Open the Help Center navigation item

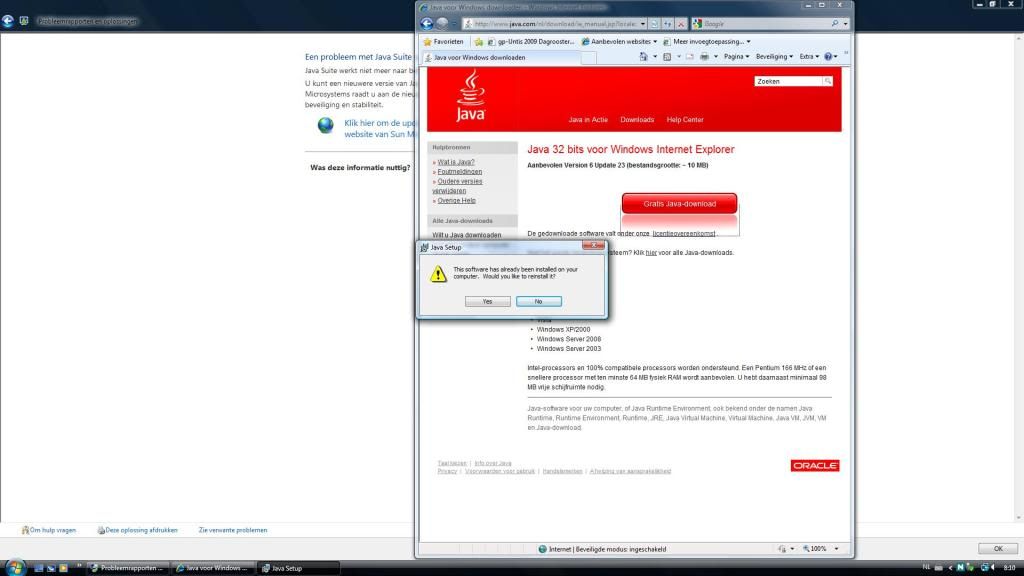tap(684, 120)
